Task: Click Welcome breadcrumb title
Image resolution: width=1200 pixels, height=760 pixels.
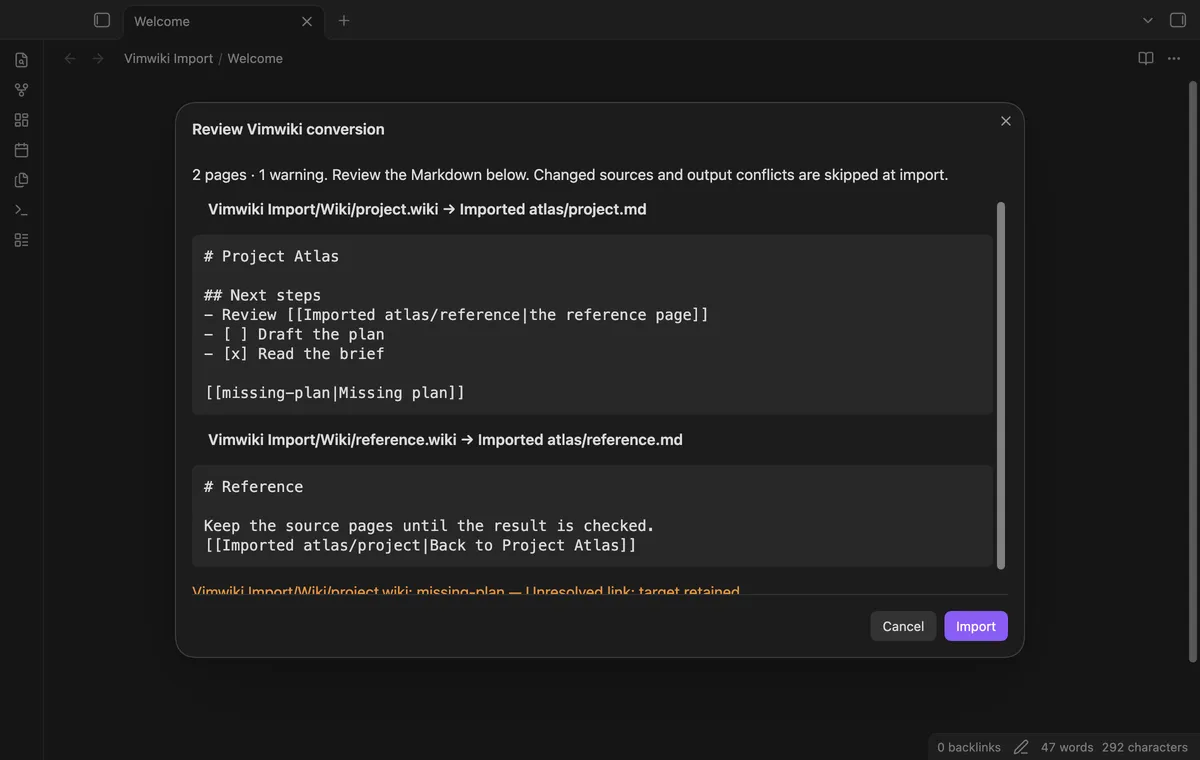Action: pos(255,59)
